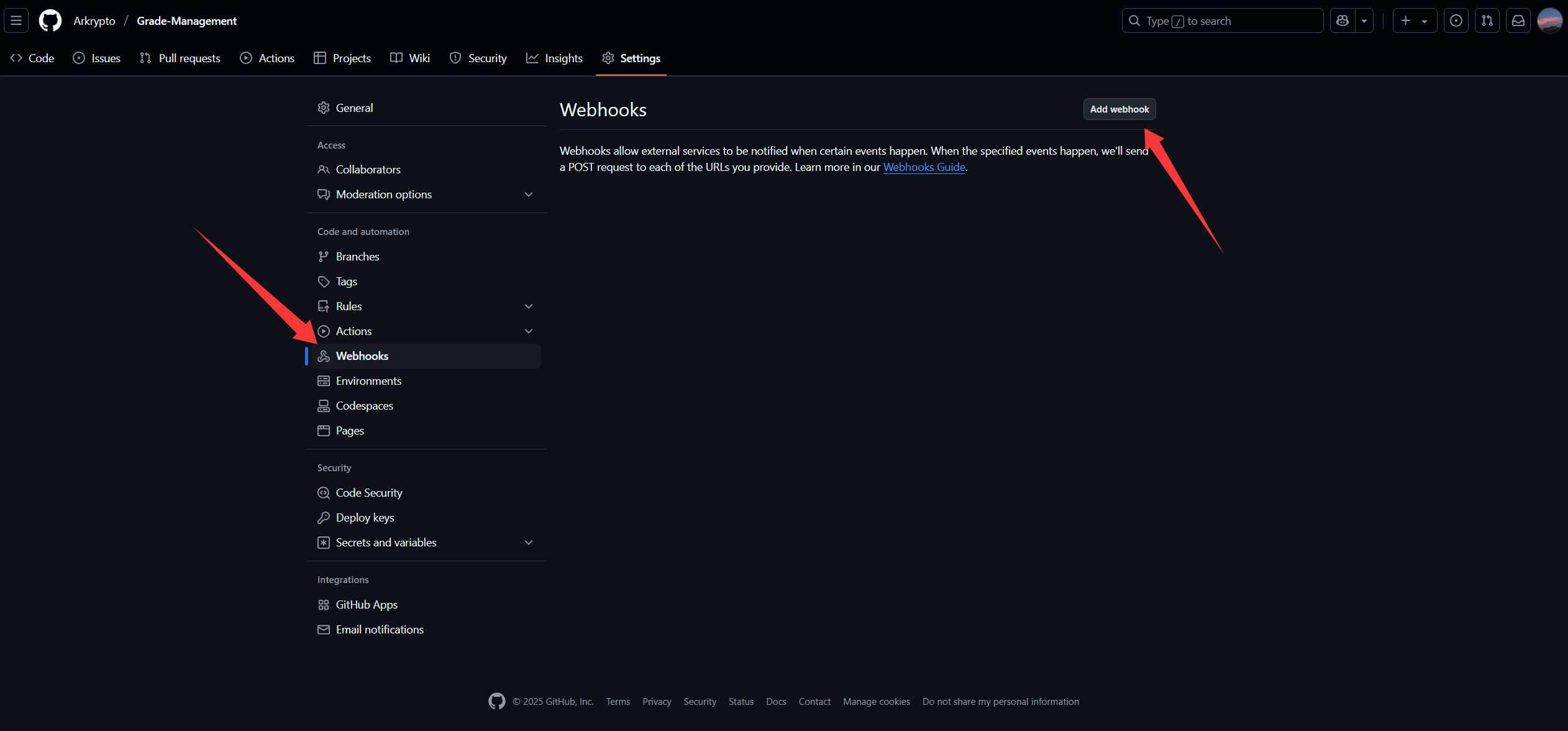
Task: Open the Webhooks Guide link
Action: pos(924,167)
